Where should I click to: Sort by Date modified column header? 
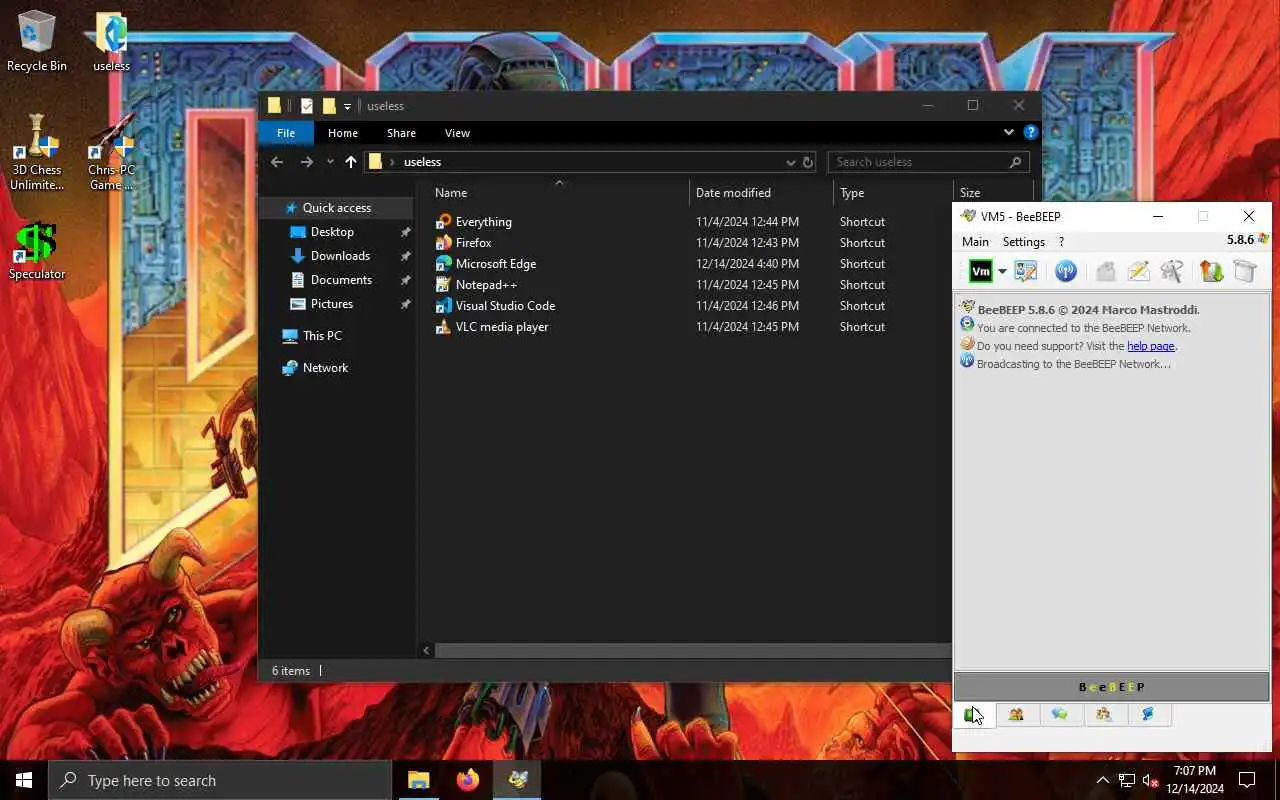[761, 193]
